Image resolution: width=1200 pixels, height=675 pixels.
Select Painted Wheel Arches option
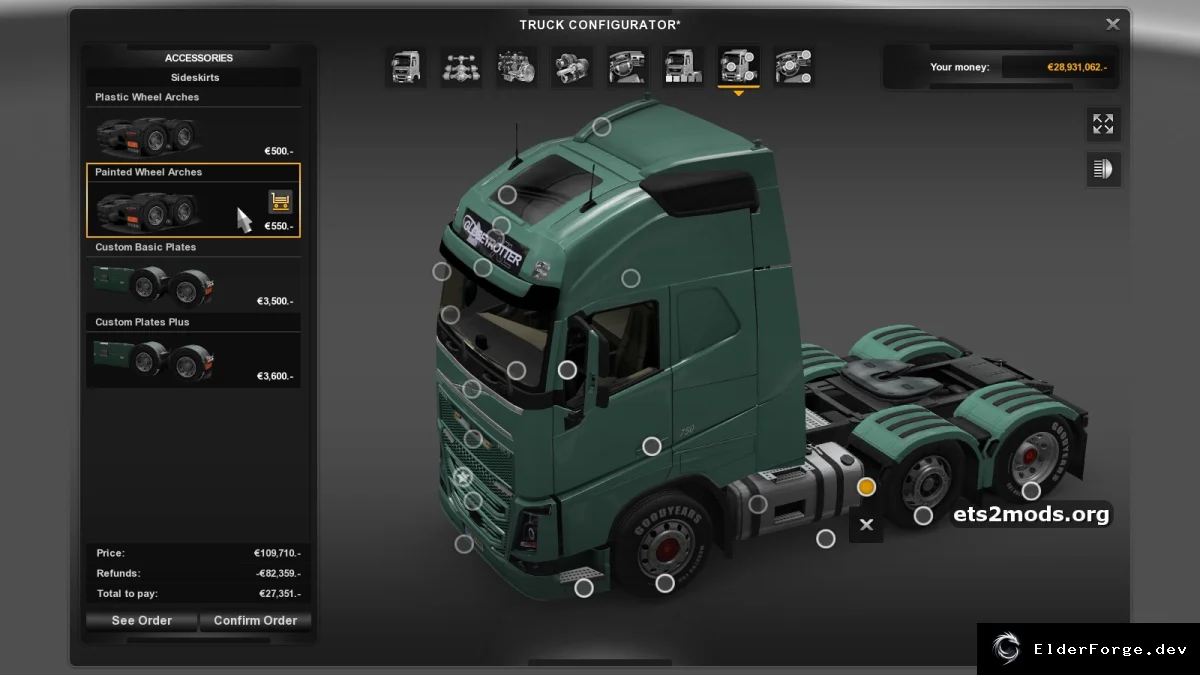tap(193, 201)
